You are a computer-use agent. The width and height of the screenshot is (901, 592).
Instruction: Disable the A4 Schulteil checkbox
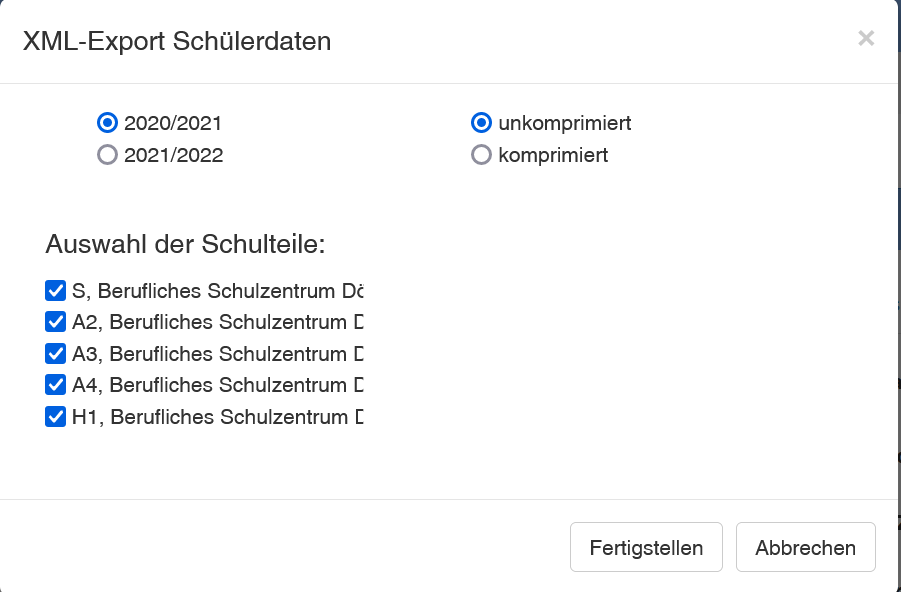[56, 384]
